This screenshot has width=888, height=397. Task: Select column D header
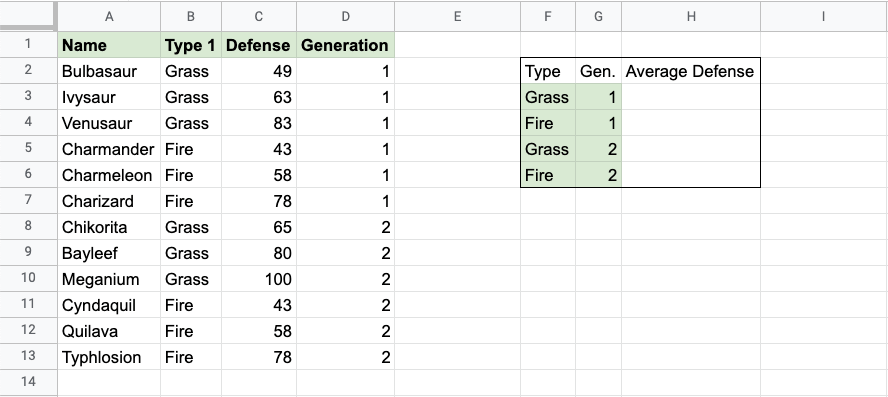tap(345, 16)
